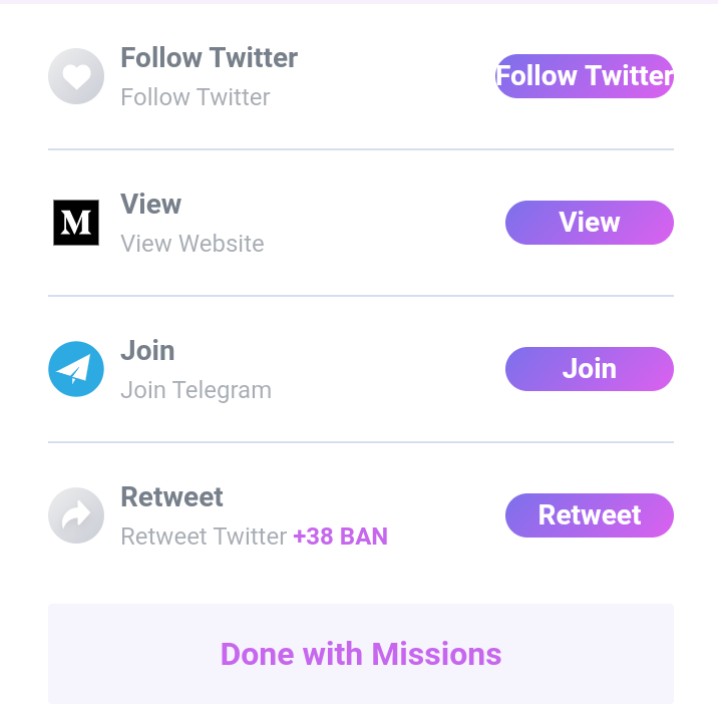718x714 pixels.
Task: Select the Retweet Twitter description text
Action: pos(204,536)
